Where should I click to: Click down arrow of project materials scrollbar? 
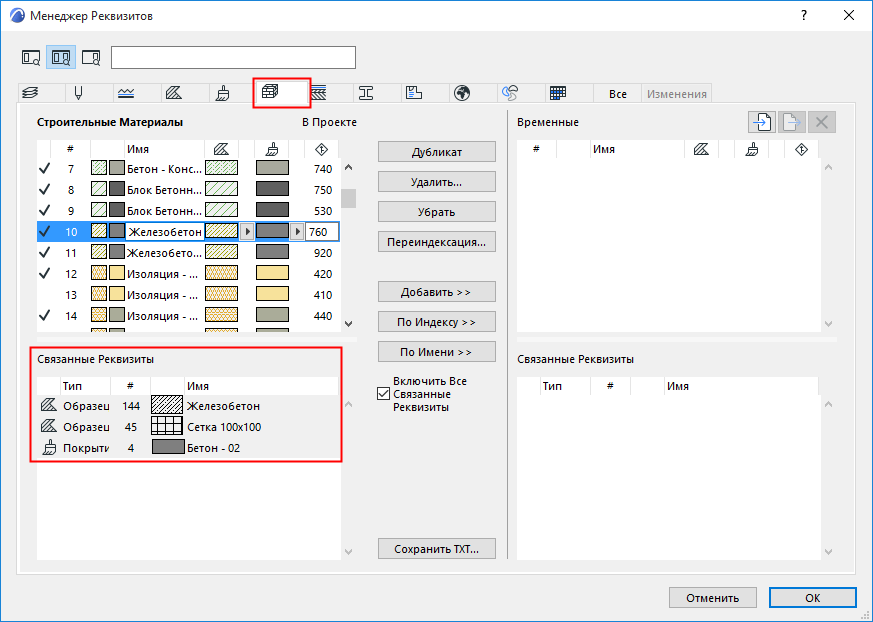349,324
